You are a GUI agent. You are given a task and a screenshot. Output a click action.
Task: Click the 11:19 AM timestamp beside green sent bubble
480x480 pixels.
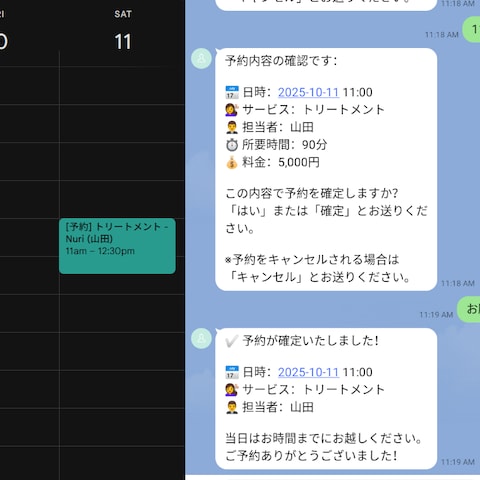coord(436,315)
